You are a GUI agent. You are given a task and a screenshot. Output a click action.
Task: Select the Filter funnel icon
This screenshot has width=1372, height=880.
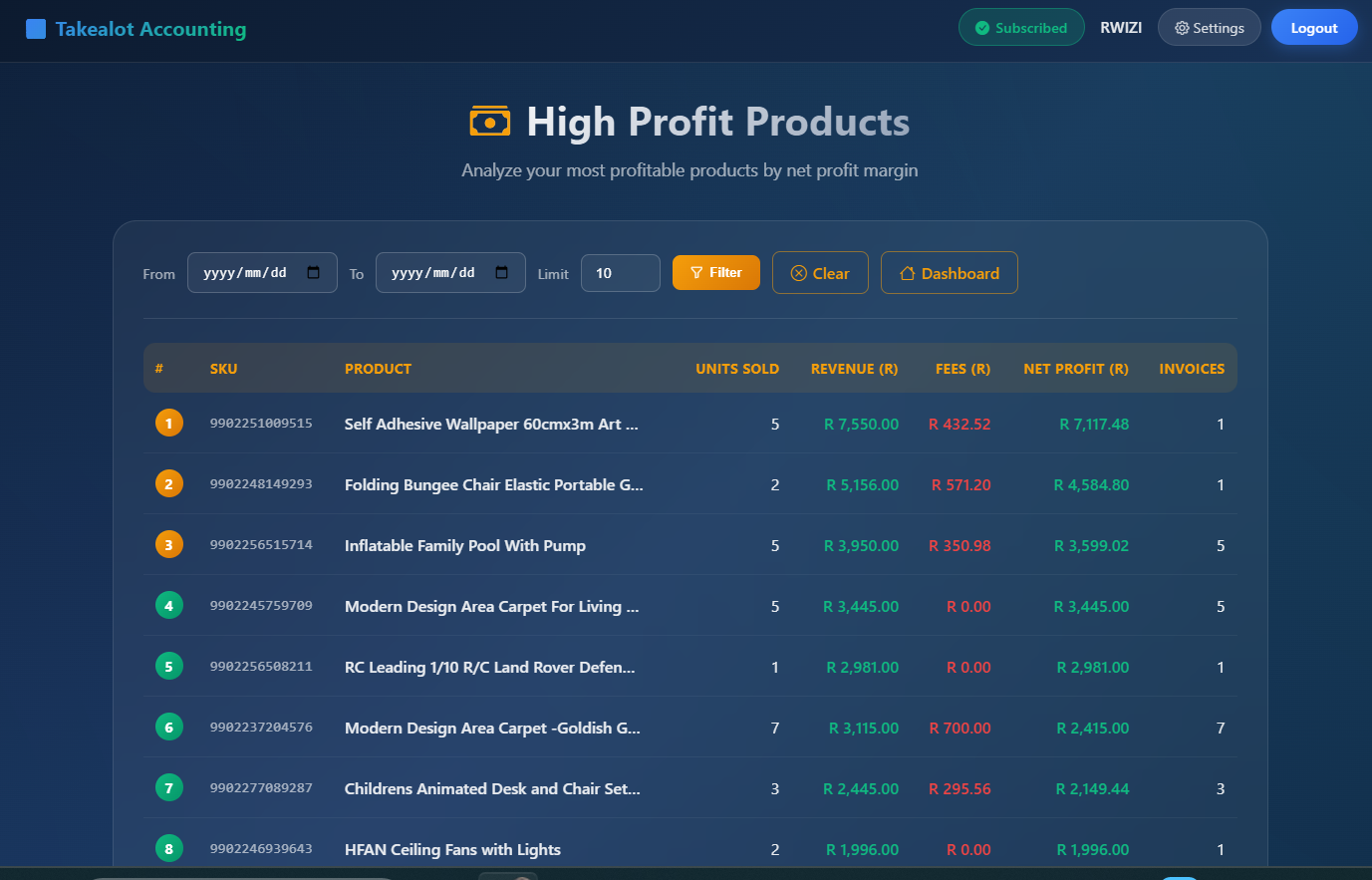click(x=697, y=272)
